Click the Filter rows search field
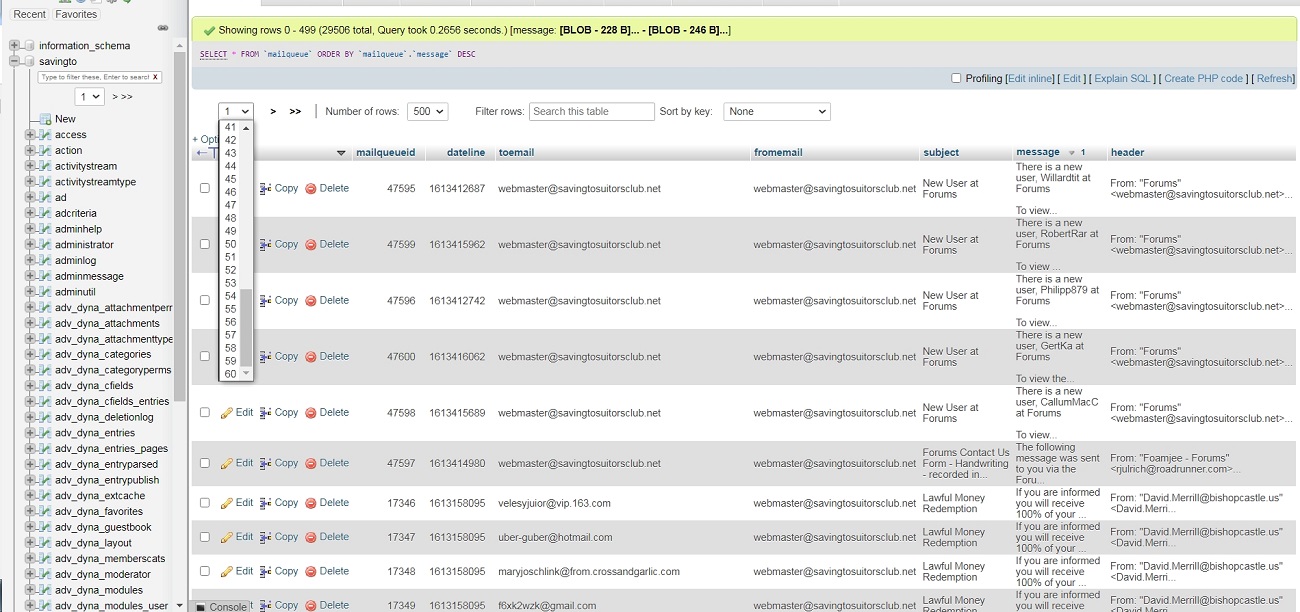Image resolution: width=1300 pixels, height=612 pixels. 591,112
